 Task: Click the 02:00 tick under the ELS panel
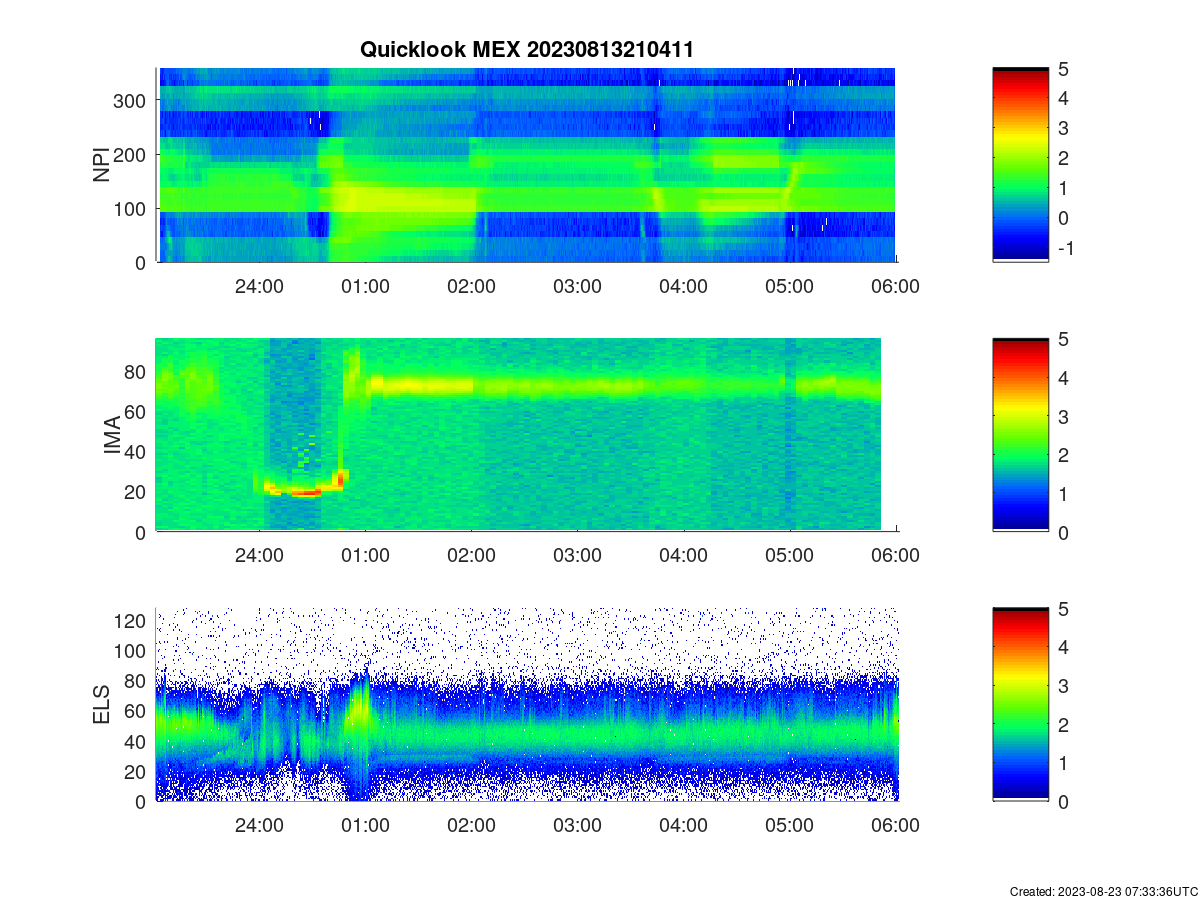pyautogui.click(x=471, y=826)
